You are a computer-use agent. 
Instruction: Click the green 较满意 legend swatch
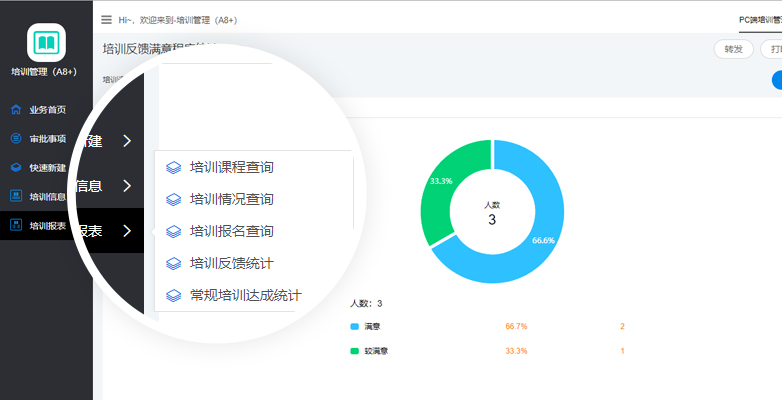(x=354, y=351)
